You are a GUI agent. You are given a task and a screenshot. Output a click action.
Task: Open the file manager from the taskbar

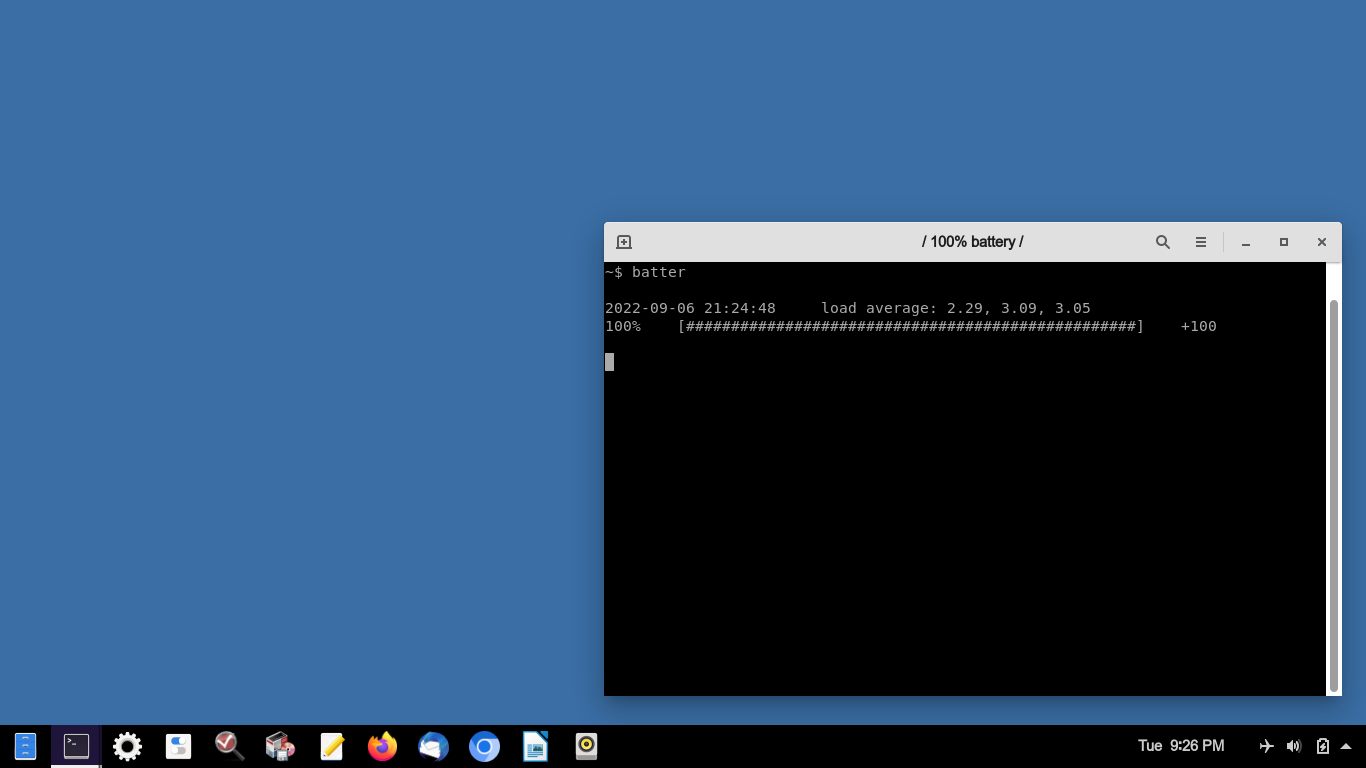pyautogui.click(x=25, y=746)
